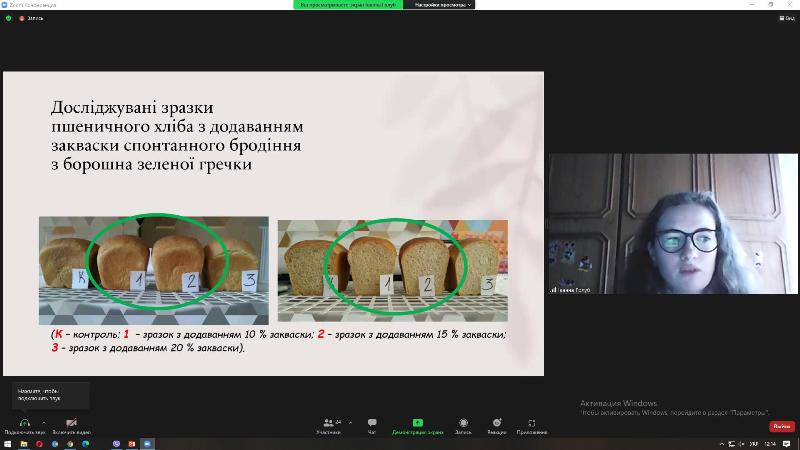Click the shared presentation slide

pyautogui.click(x=273, y=223)
